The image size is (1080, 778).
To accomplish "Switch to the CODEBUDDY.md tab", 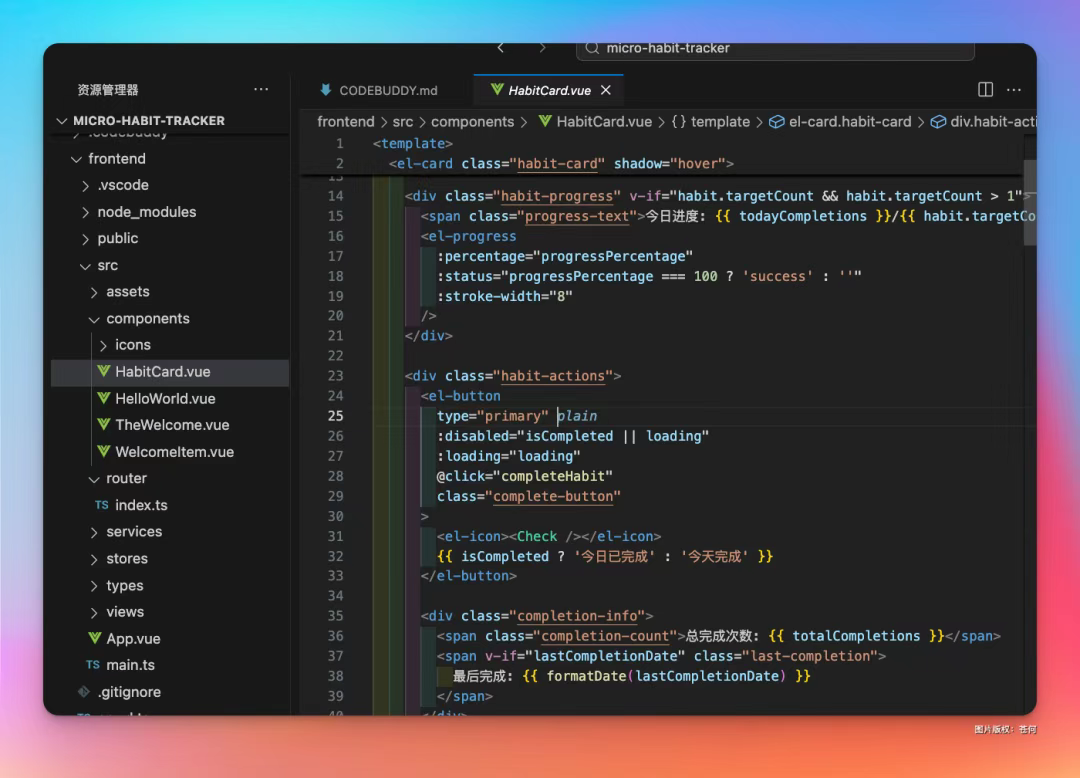I will pyautogui.click(x=388, y=90).
